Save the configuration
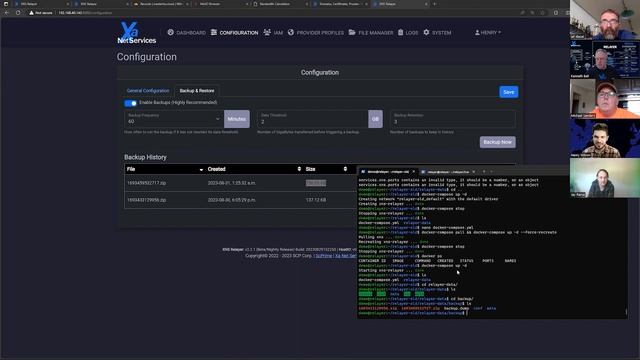The image size is (640, 360). (509, 92)
